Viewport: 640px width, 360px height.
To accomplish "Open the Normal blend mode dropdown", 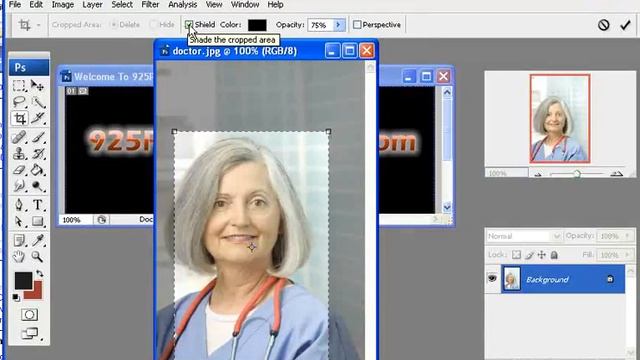I will [x=556, y=236].
